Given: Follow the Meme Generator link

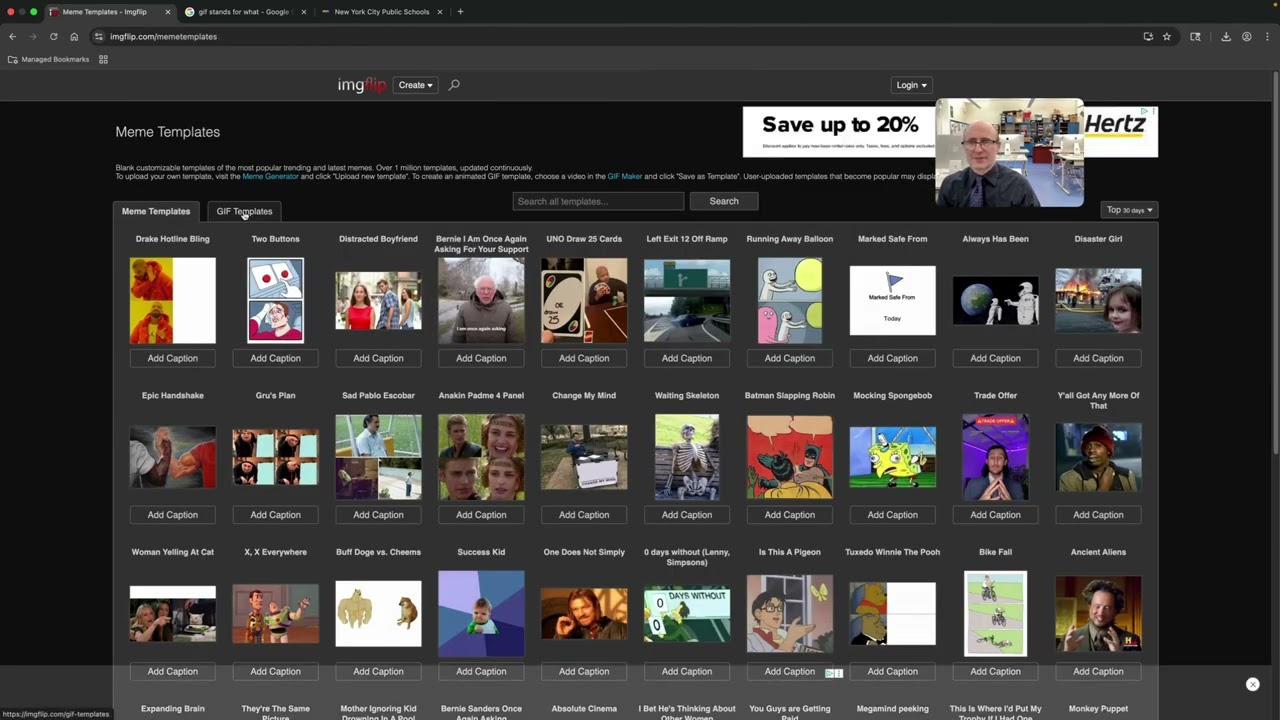Looking at the screenshot, I should (270, 176).
